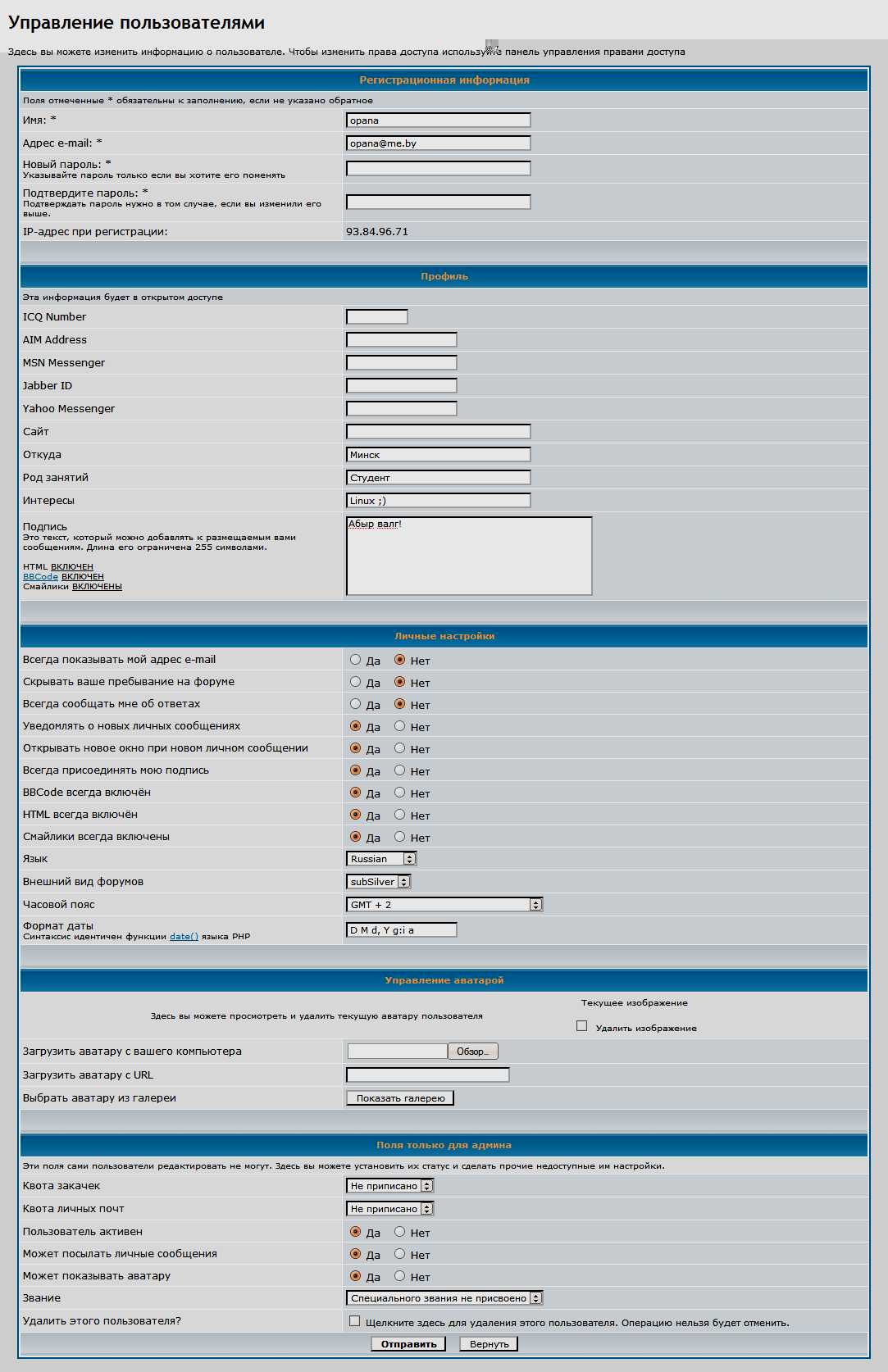Open the Квота закачек dropdown

tap(389, 1186)
